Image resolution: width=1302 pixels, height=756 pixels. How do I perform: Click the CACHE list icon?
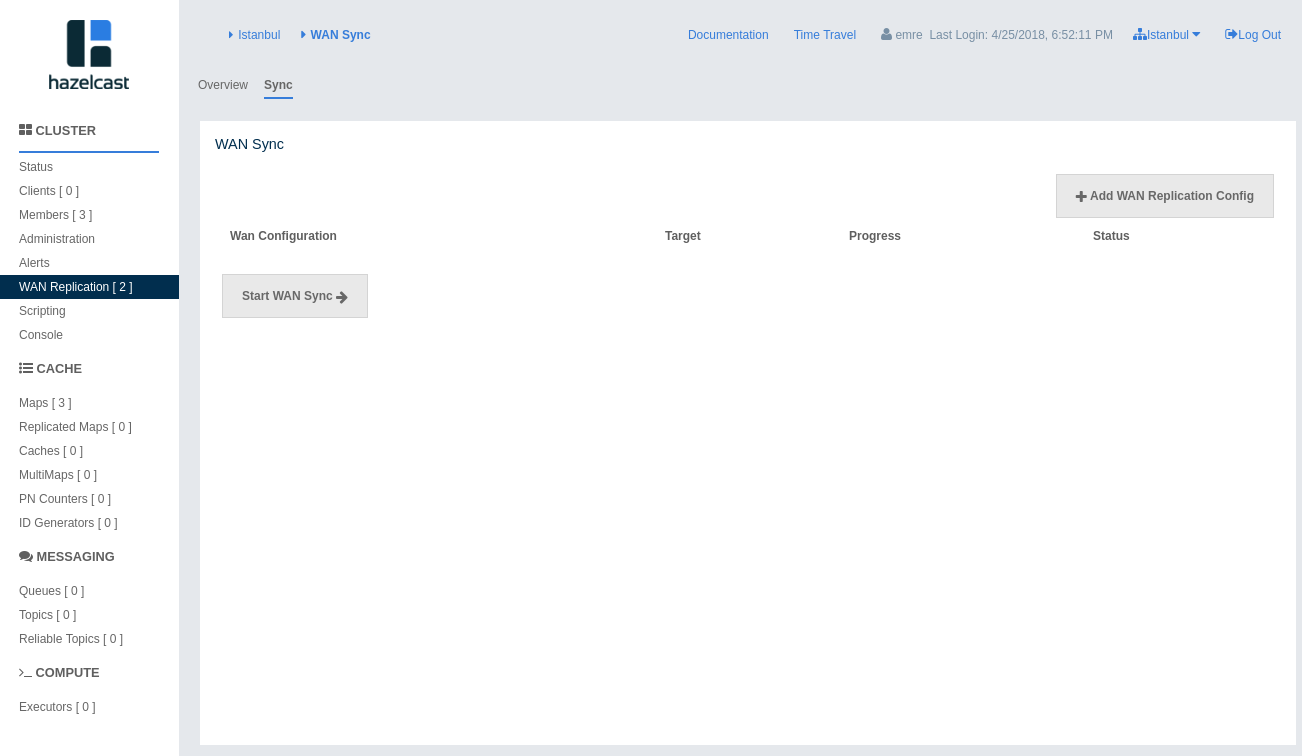[x=26, y=368]
